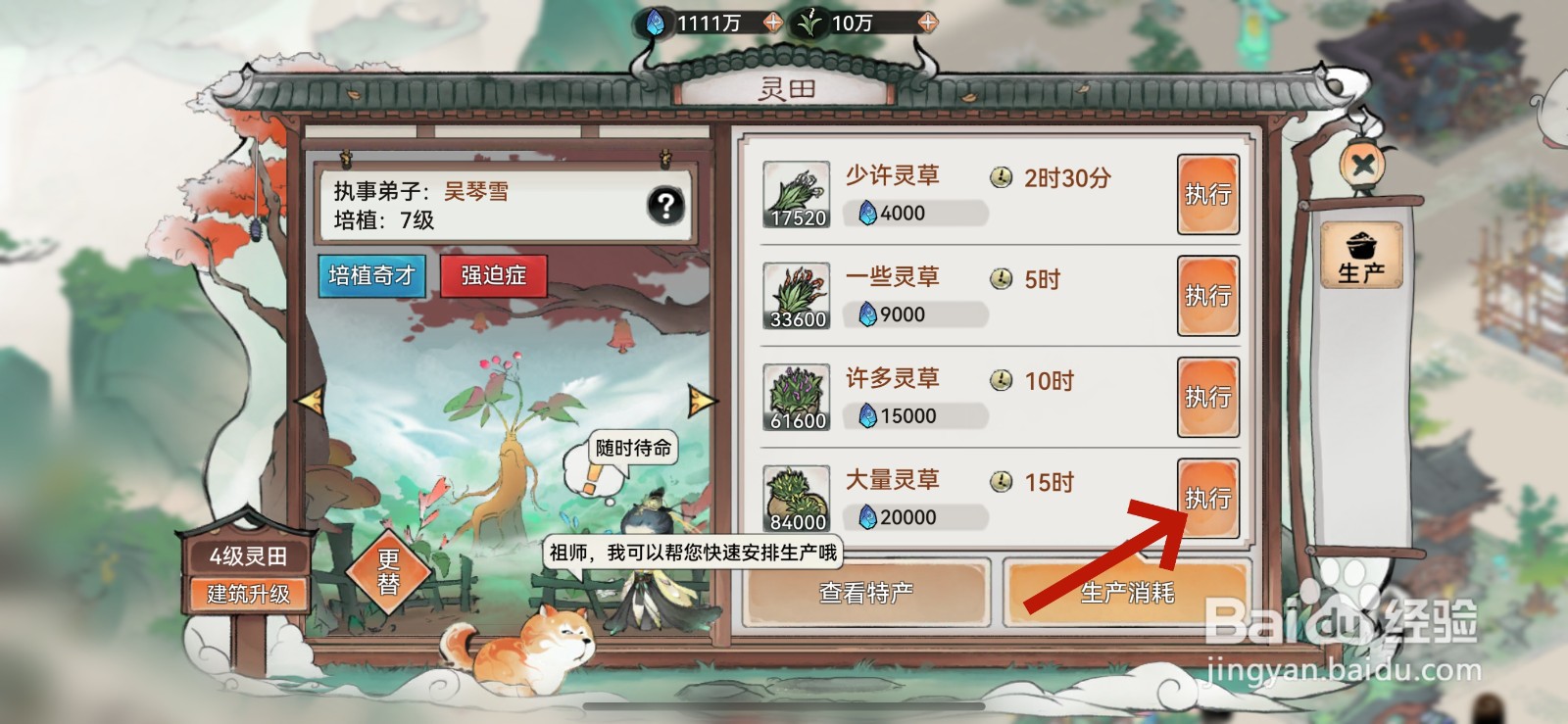Open the 查看特产 tab
Screen dimensions: 1568x724
[866, 592]
